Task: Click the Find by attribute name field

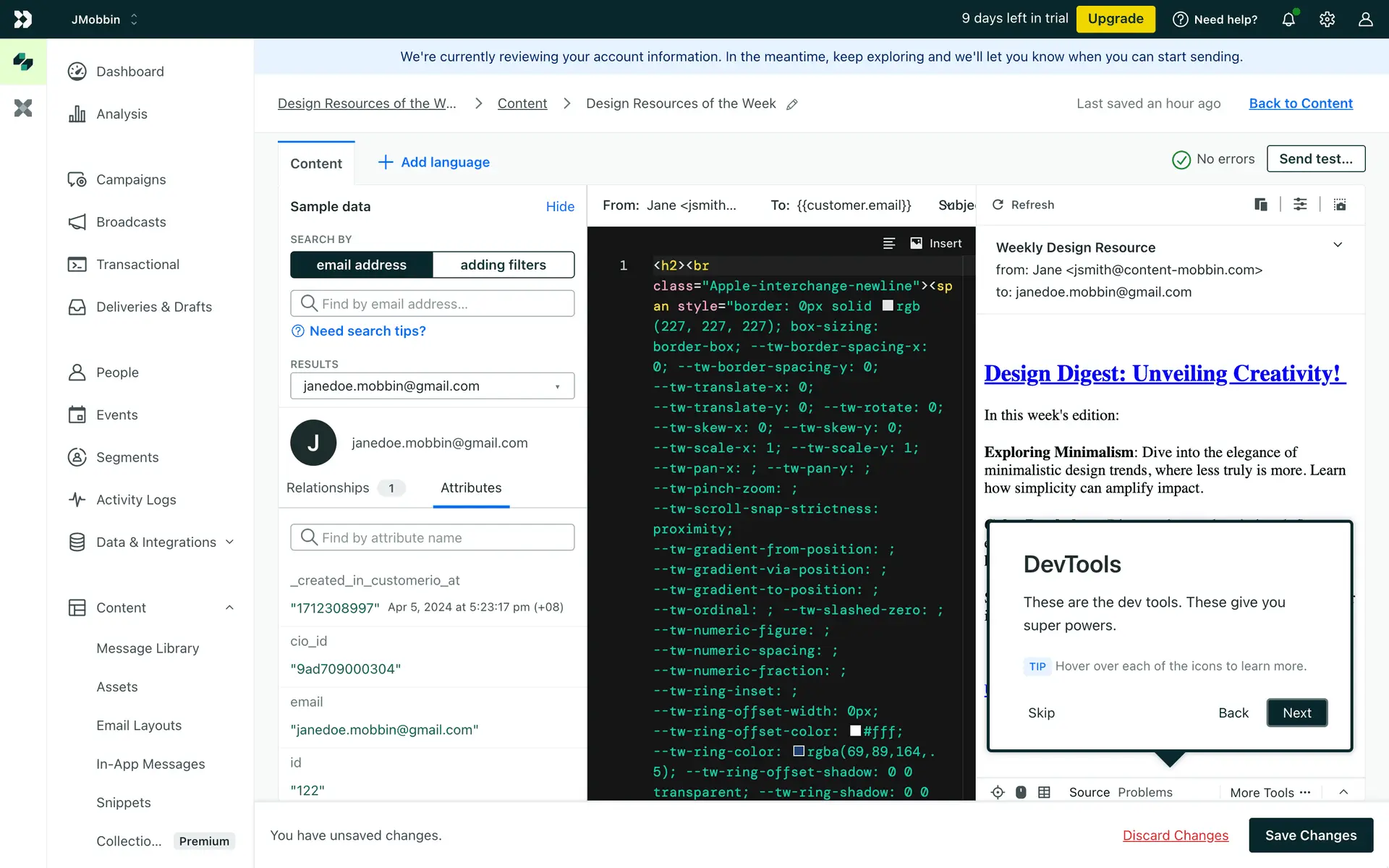Action: 432,537
